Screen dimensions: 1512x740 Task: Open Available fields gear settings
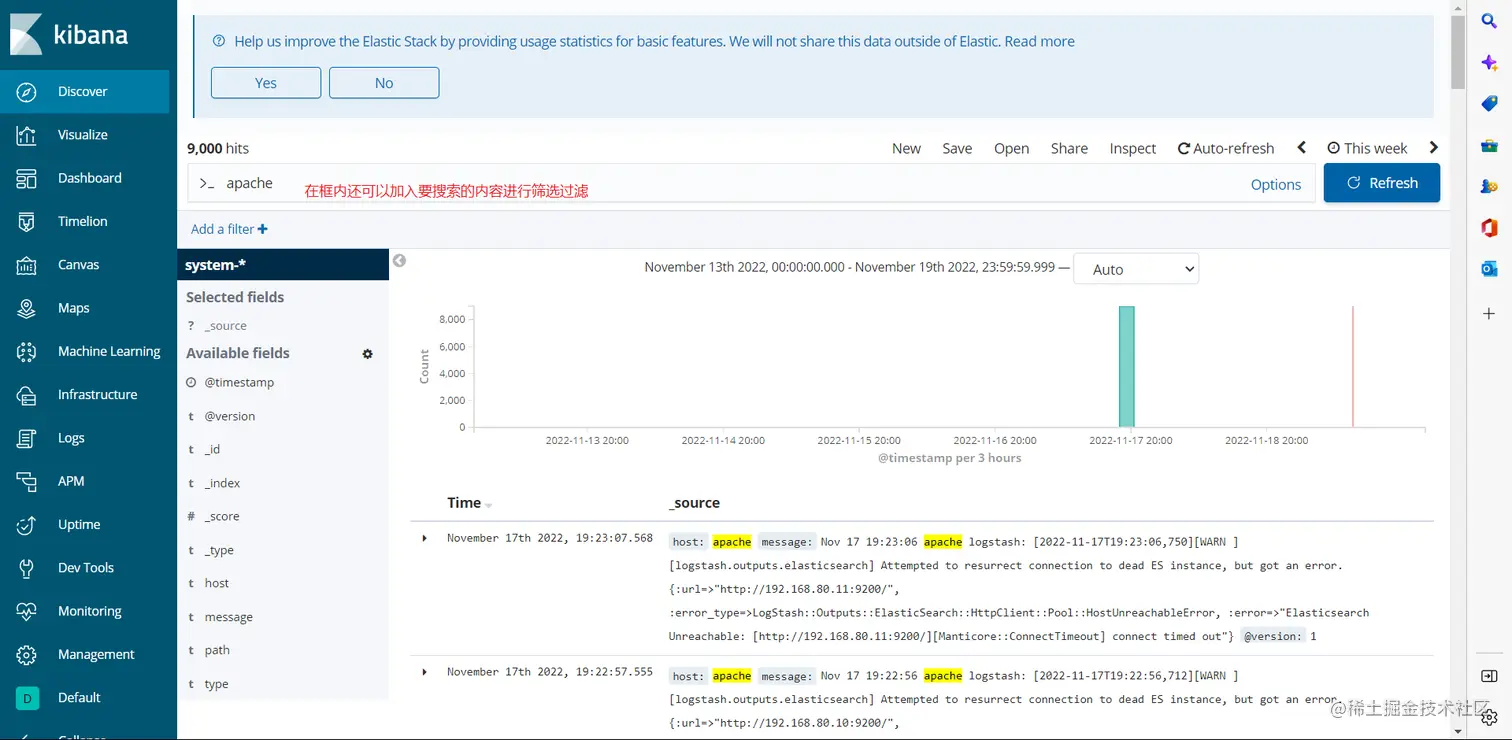(367, 354)
